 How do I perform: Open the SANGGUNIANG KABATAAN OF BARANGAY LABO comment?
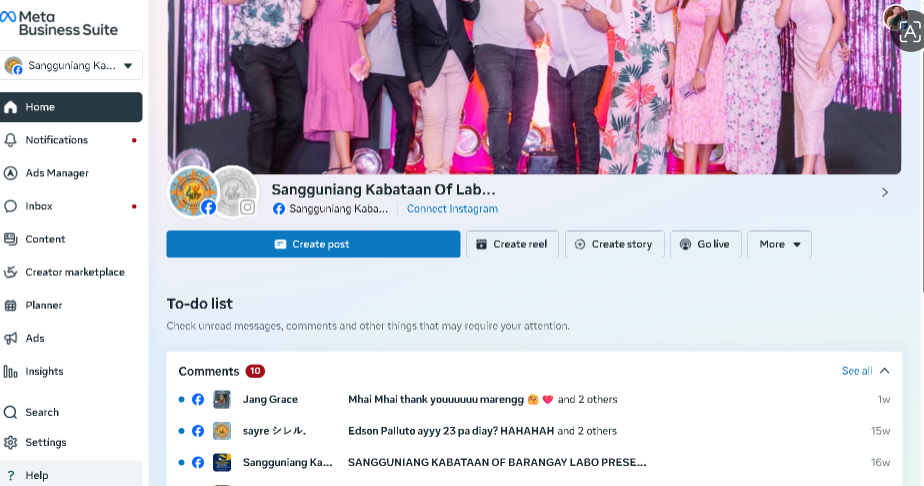[534, 462]
